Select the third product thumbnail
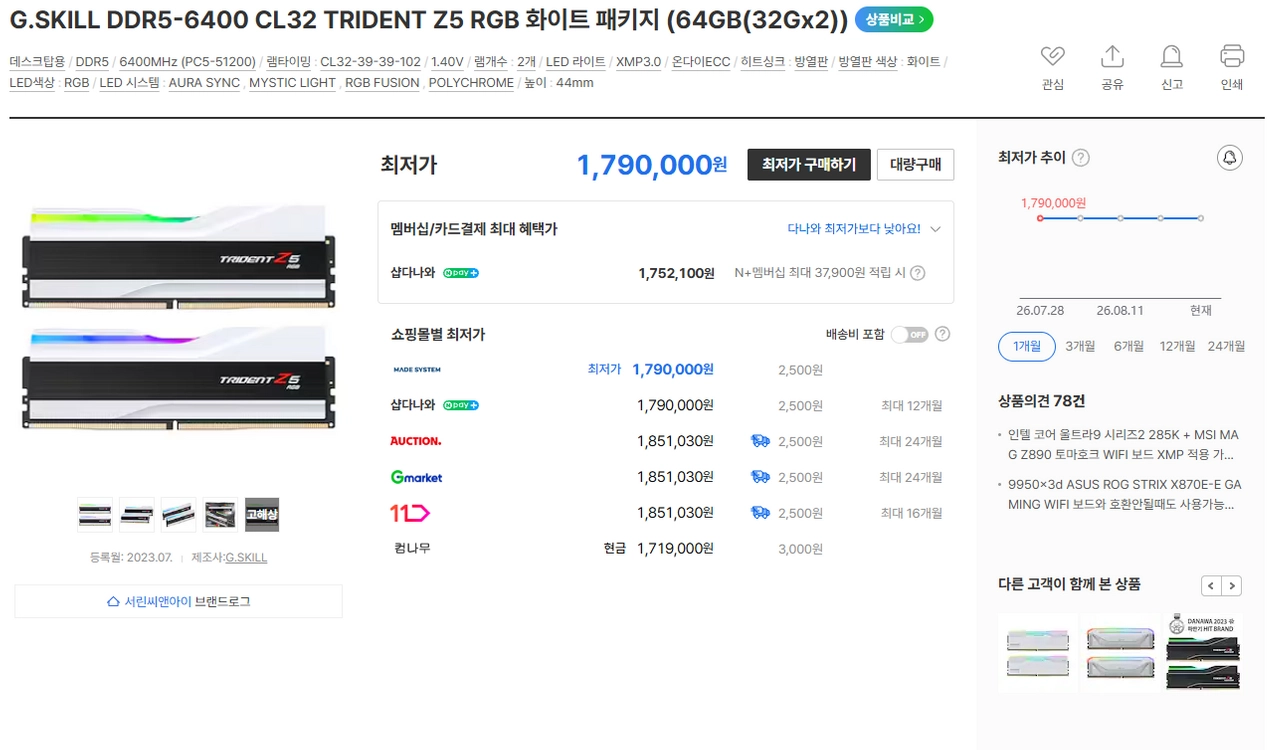The width and height of the screenshot is (1269, 750). pos(179,515)
